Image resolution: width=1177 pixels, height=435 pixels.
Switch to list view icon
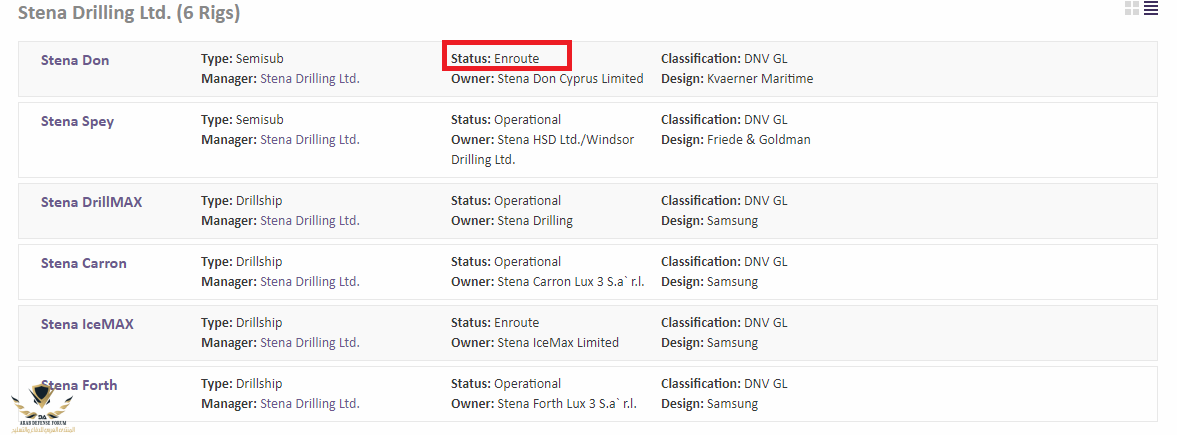coord(1151,9)
